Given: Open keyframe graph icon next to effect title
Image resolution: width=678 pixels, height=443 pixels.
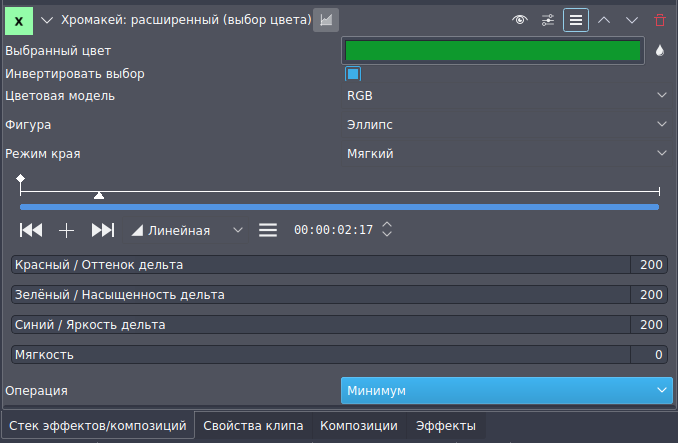Looking at the screenshot, I should click(326, 19).
